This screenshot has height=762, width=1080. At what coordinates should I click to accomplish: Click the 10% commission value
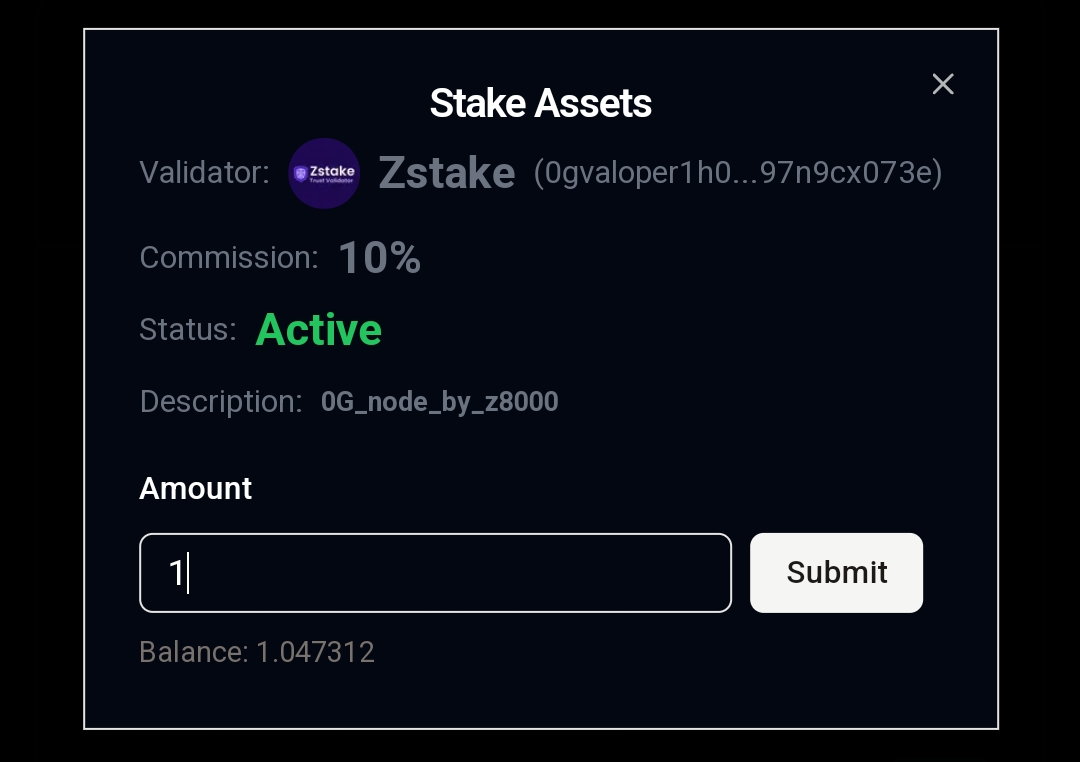pos(380,258)
